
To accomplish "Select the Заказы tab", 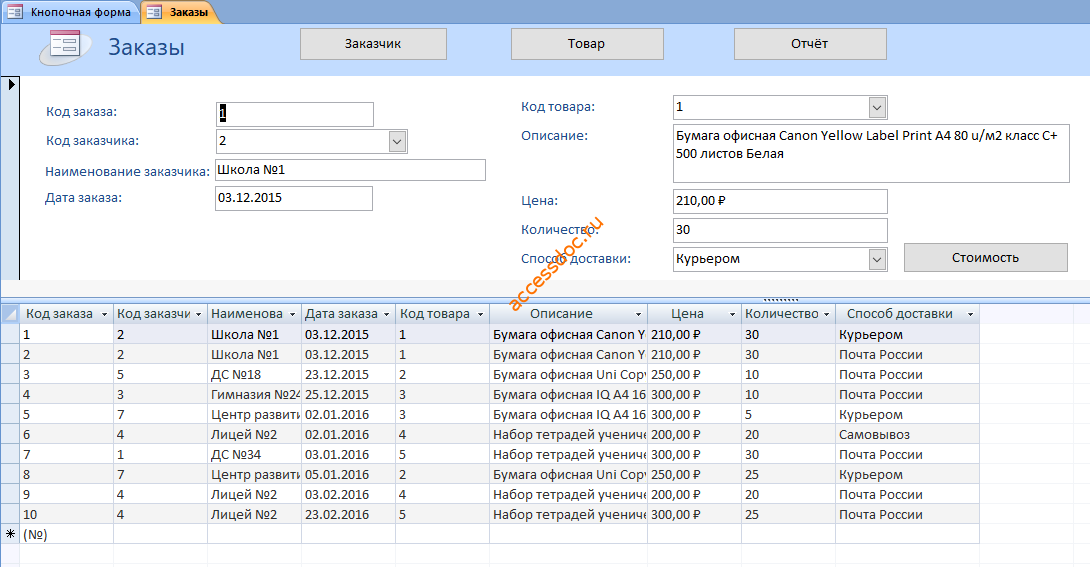I will [x=180, y=12].
